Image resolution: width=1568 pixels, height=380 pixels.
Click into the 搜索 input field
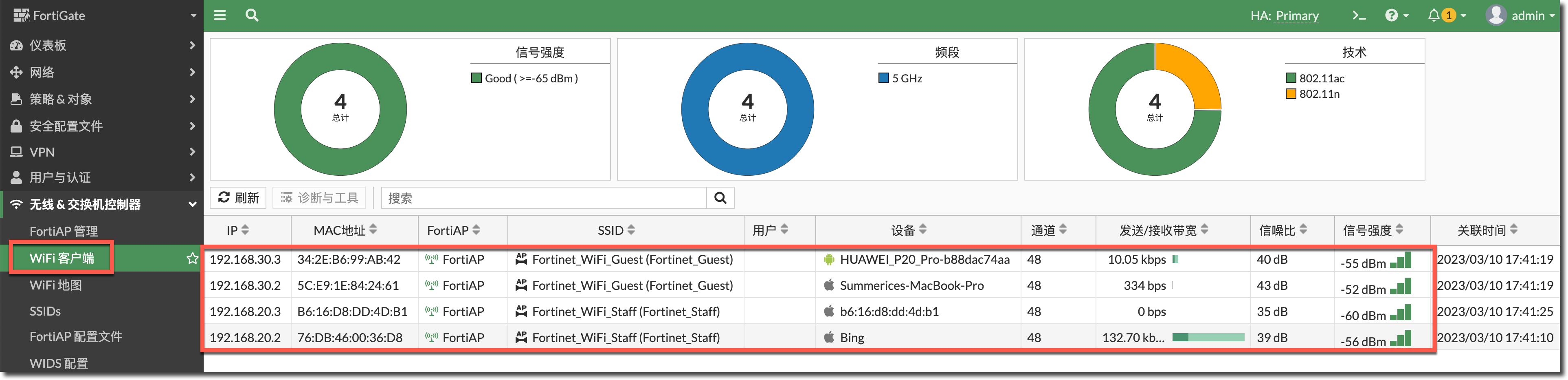click(x=543, y=198)
